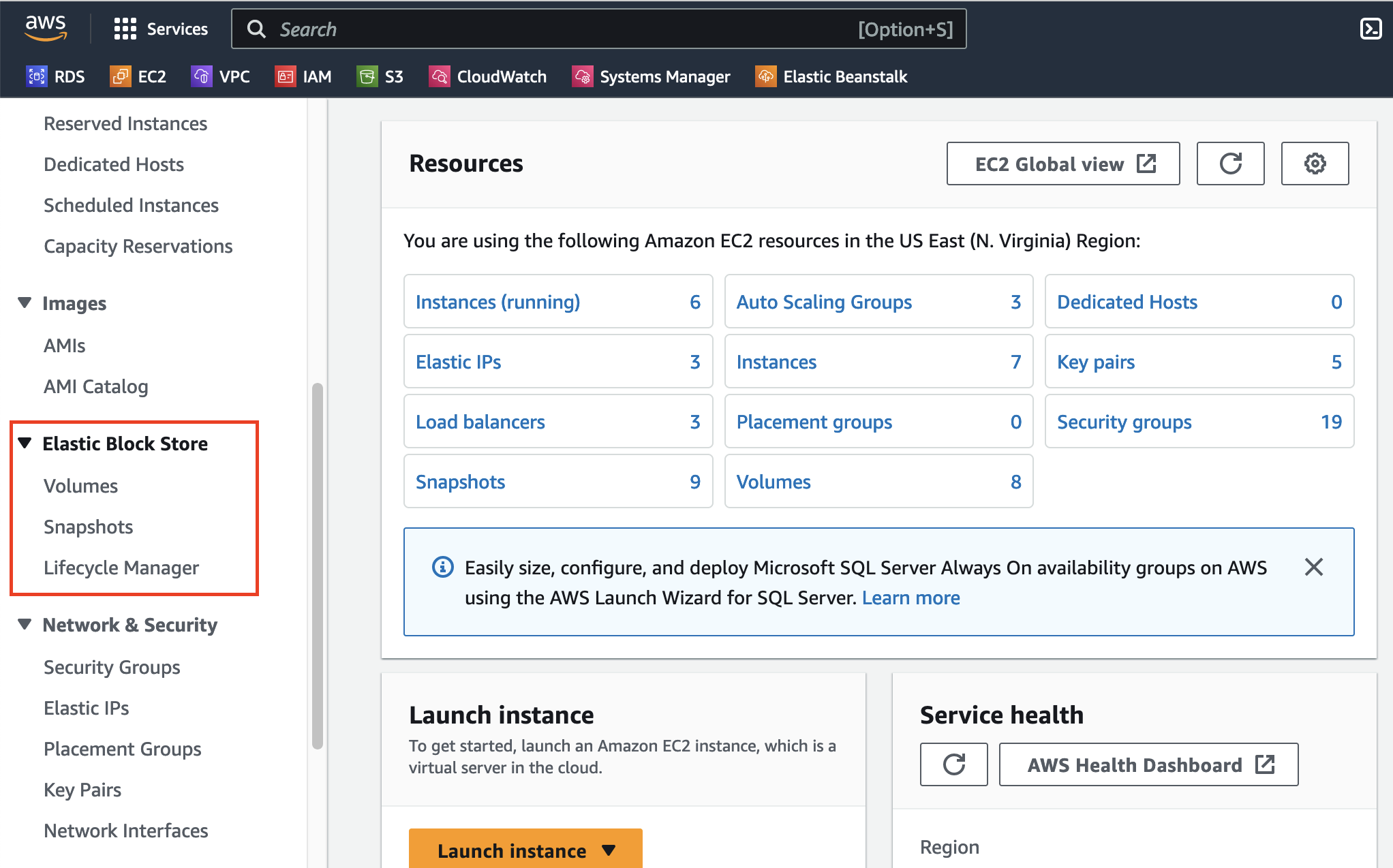
Task: Open Resources settings gear
Action: coord(1315,164)
